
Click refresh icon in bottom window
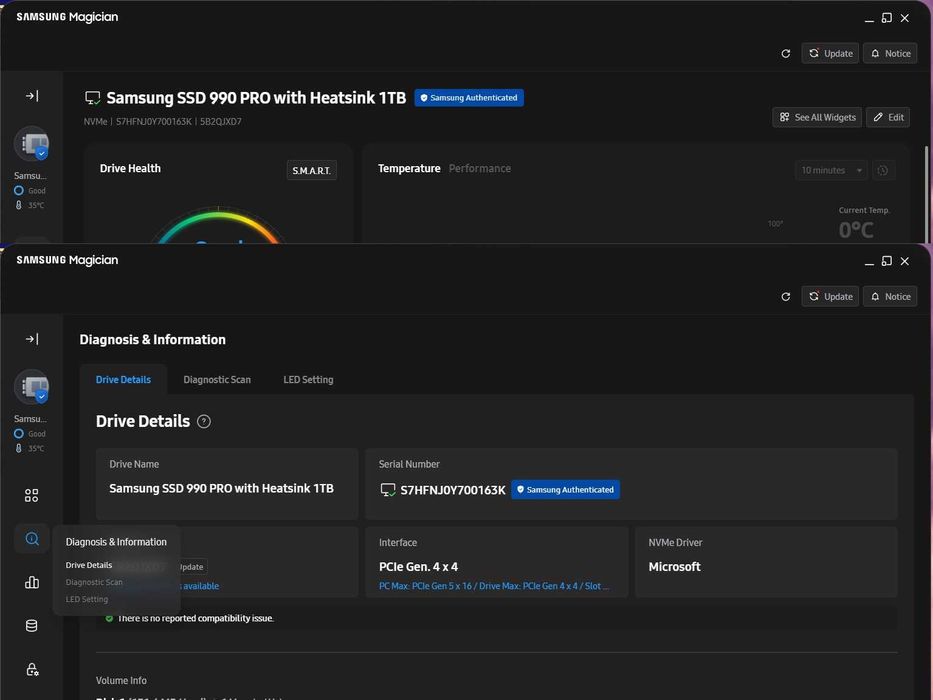click(785, 296)
